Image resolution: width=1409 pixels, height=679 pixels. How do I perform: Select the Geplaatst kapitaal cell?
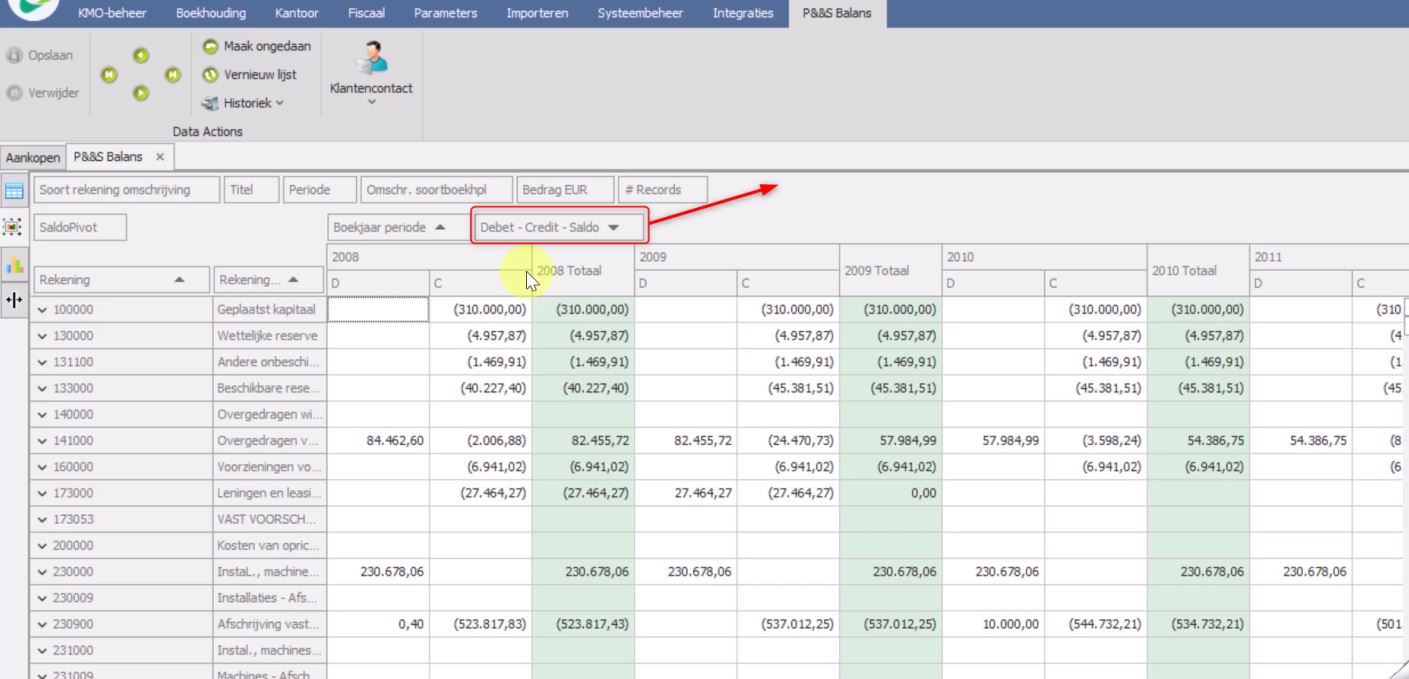(x=270, y=309)
